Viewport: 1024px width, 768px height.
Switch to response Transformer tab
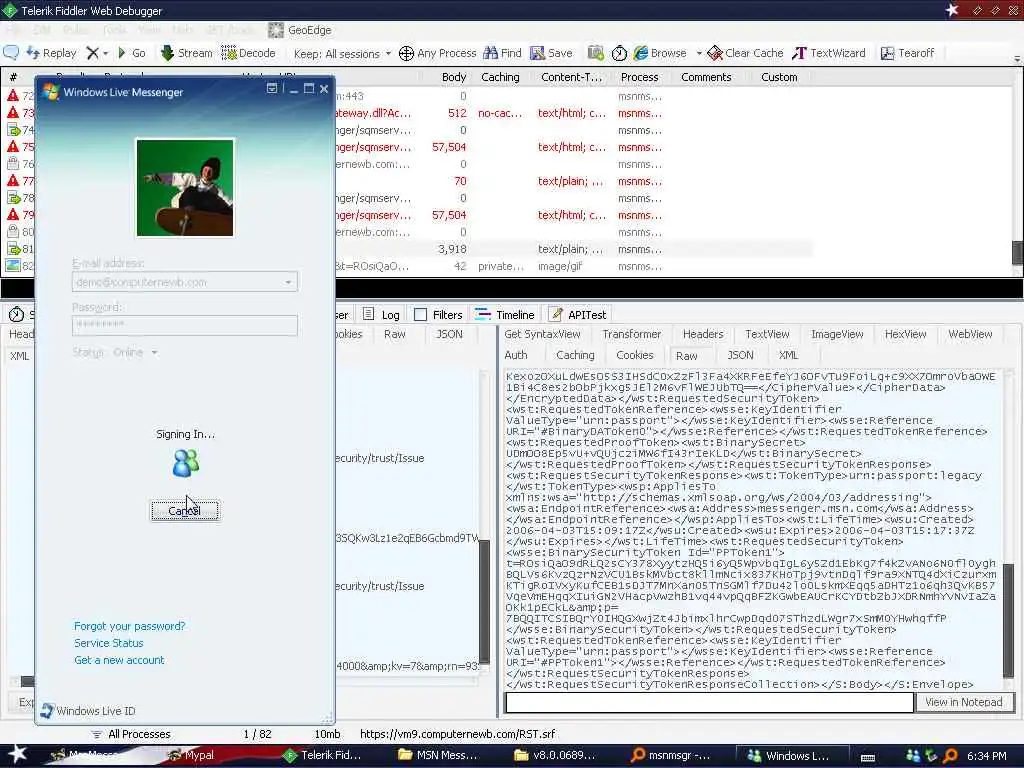pyautogui.click(x=632, y=334)
